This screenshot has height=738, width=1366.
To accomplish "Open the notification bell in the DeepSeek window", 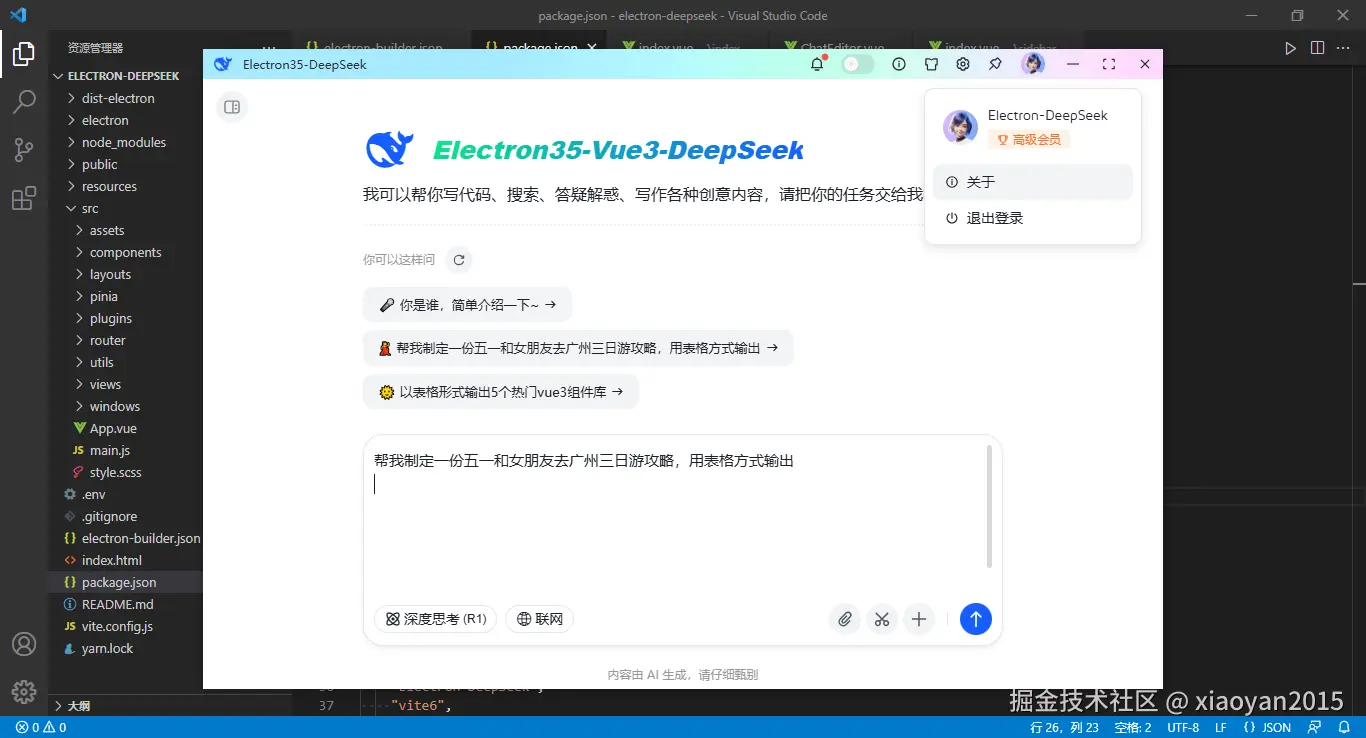I will pyautogui.click(x=817, y=64).
